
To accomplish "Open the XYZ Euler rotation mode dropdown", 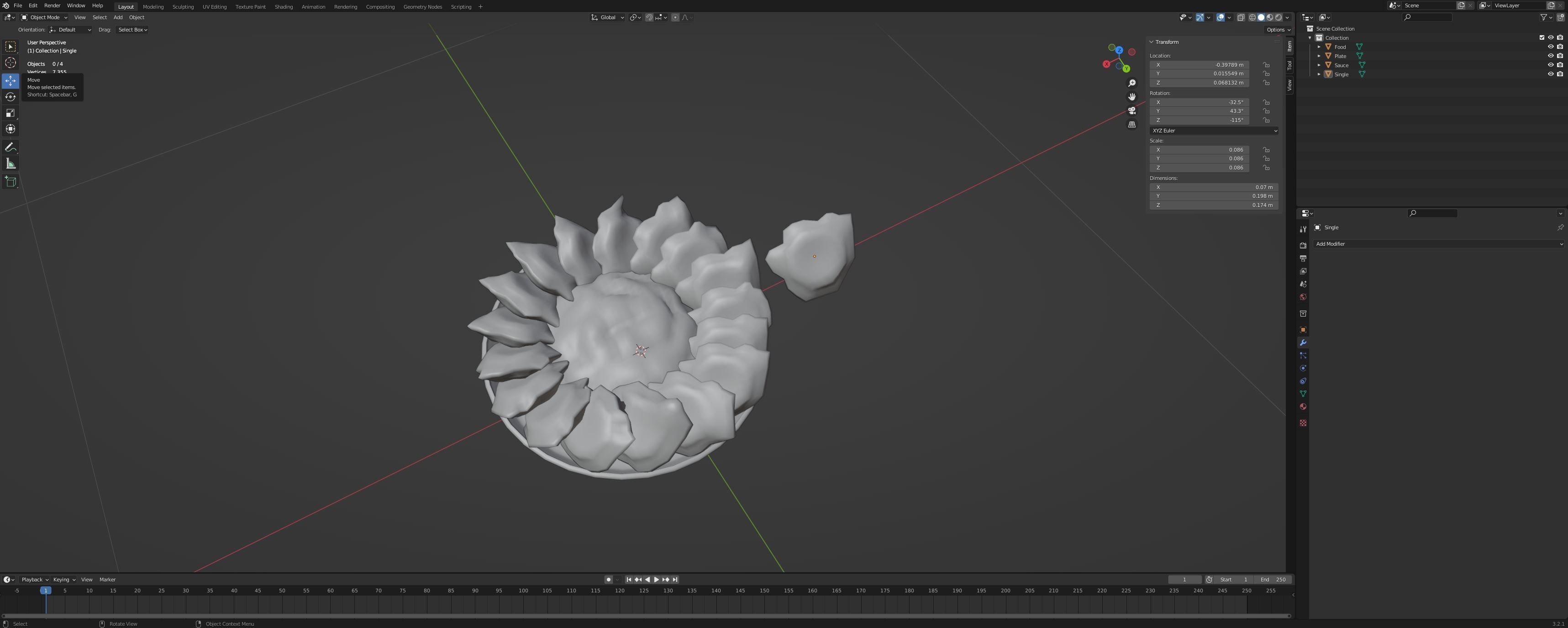I will coord(1213,130).
